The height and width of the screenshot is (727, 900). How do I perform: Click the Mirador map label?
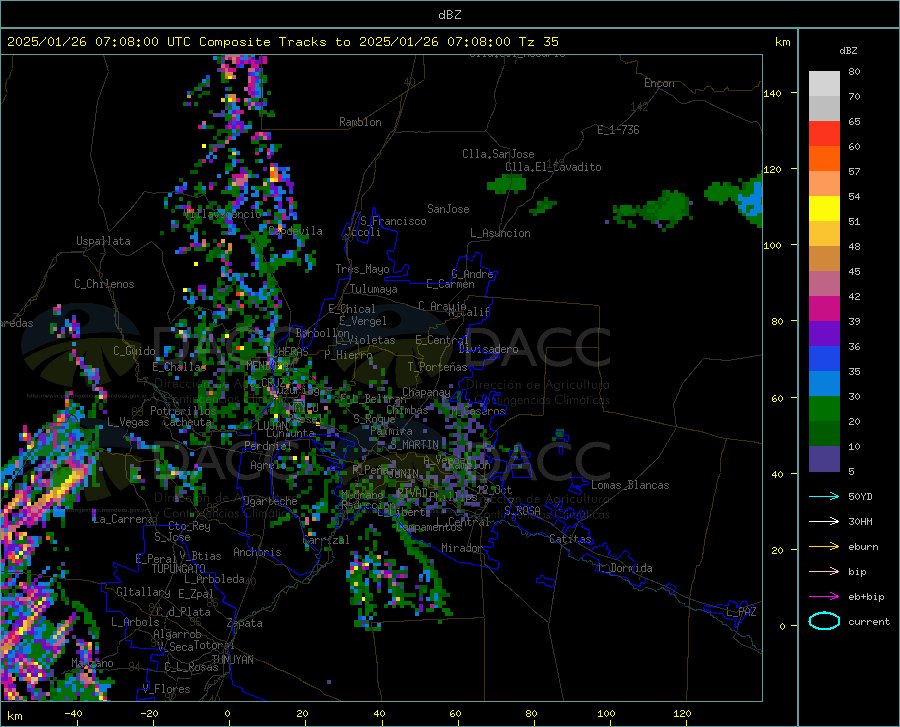coord(462,548)
